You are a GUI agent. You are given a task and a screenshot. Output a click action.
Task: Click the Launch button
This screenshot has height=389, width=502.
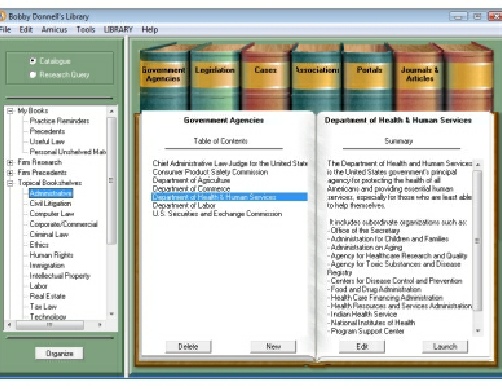(x=445, y=347)
